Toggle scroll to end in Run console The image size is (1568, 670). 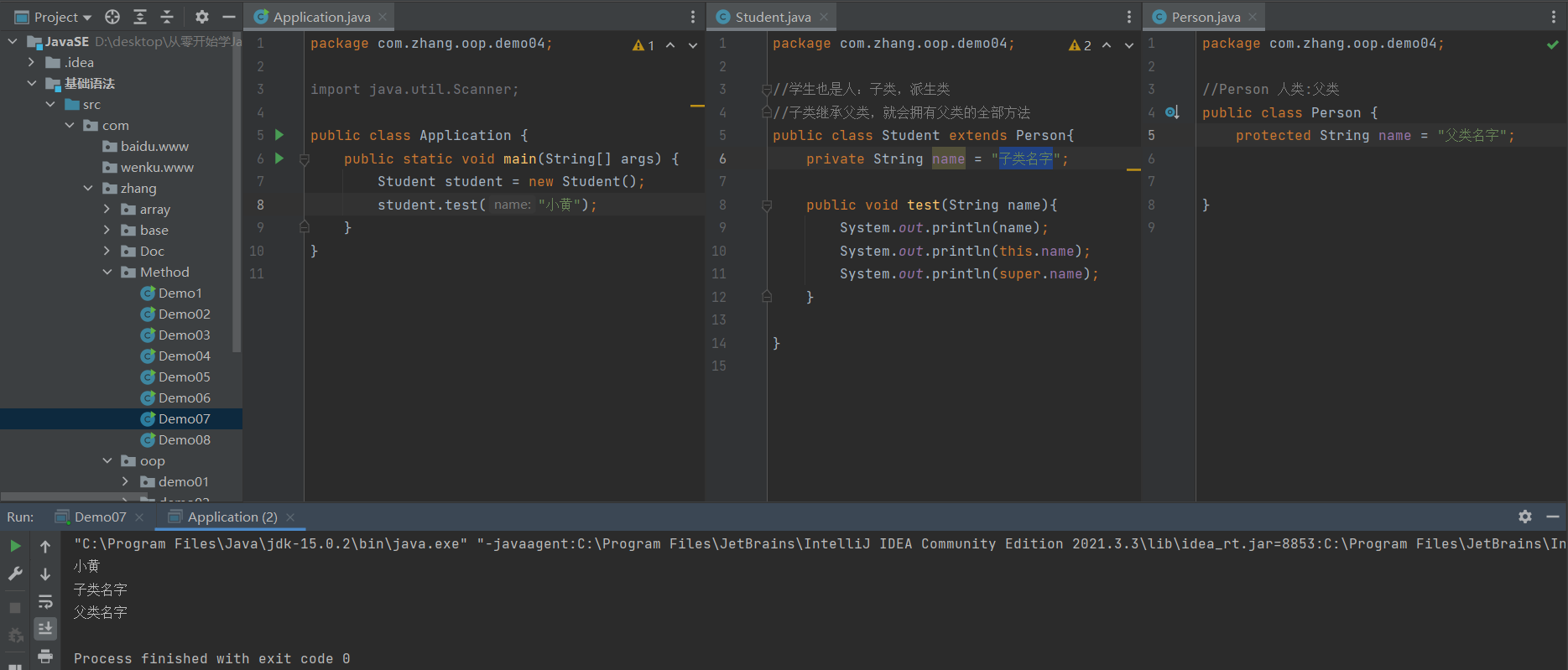click(45, 628)
